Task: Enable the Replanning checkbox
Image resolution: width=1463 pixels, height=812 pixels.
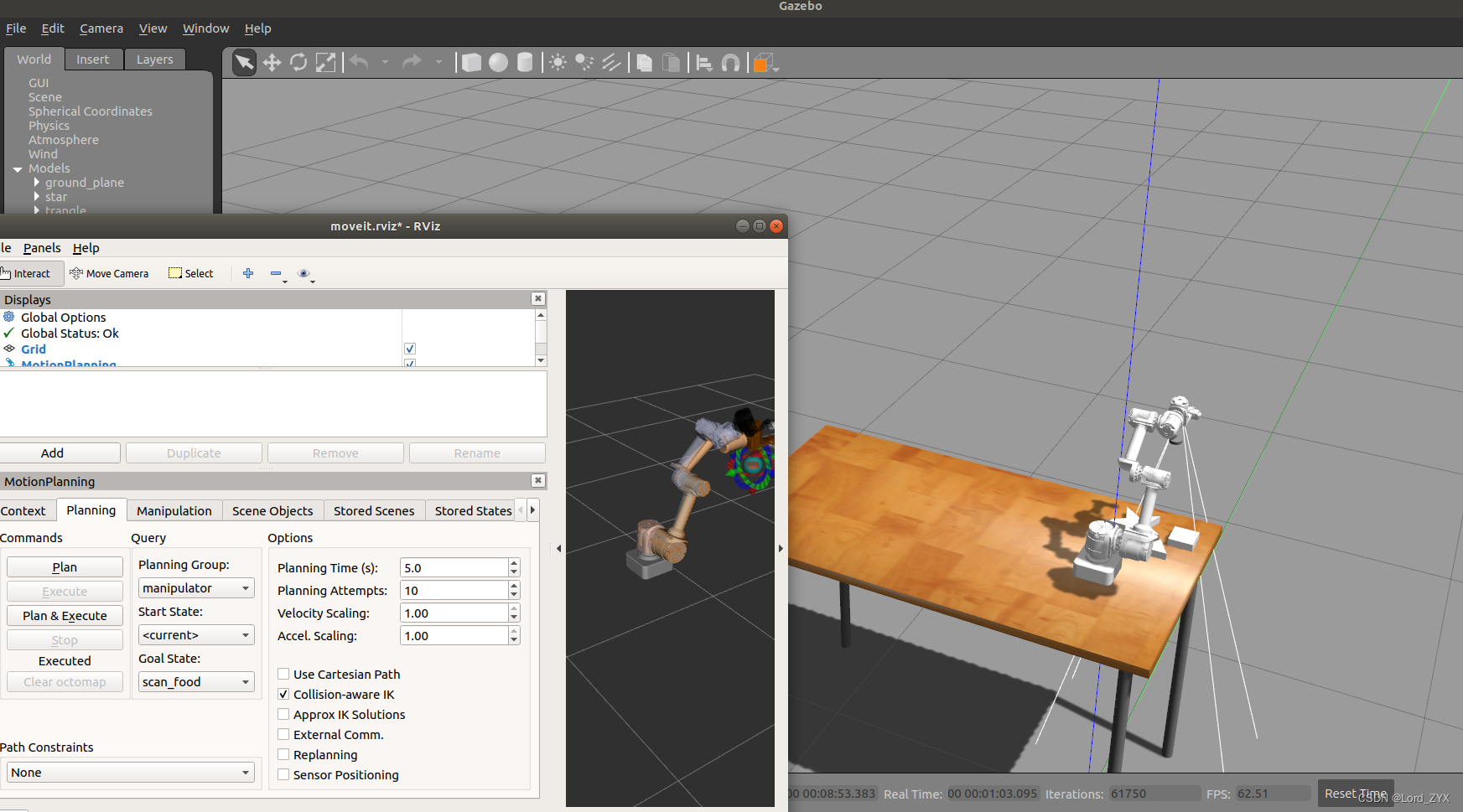Action: 283,754
